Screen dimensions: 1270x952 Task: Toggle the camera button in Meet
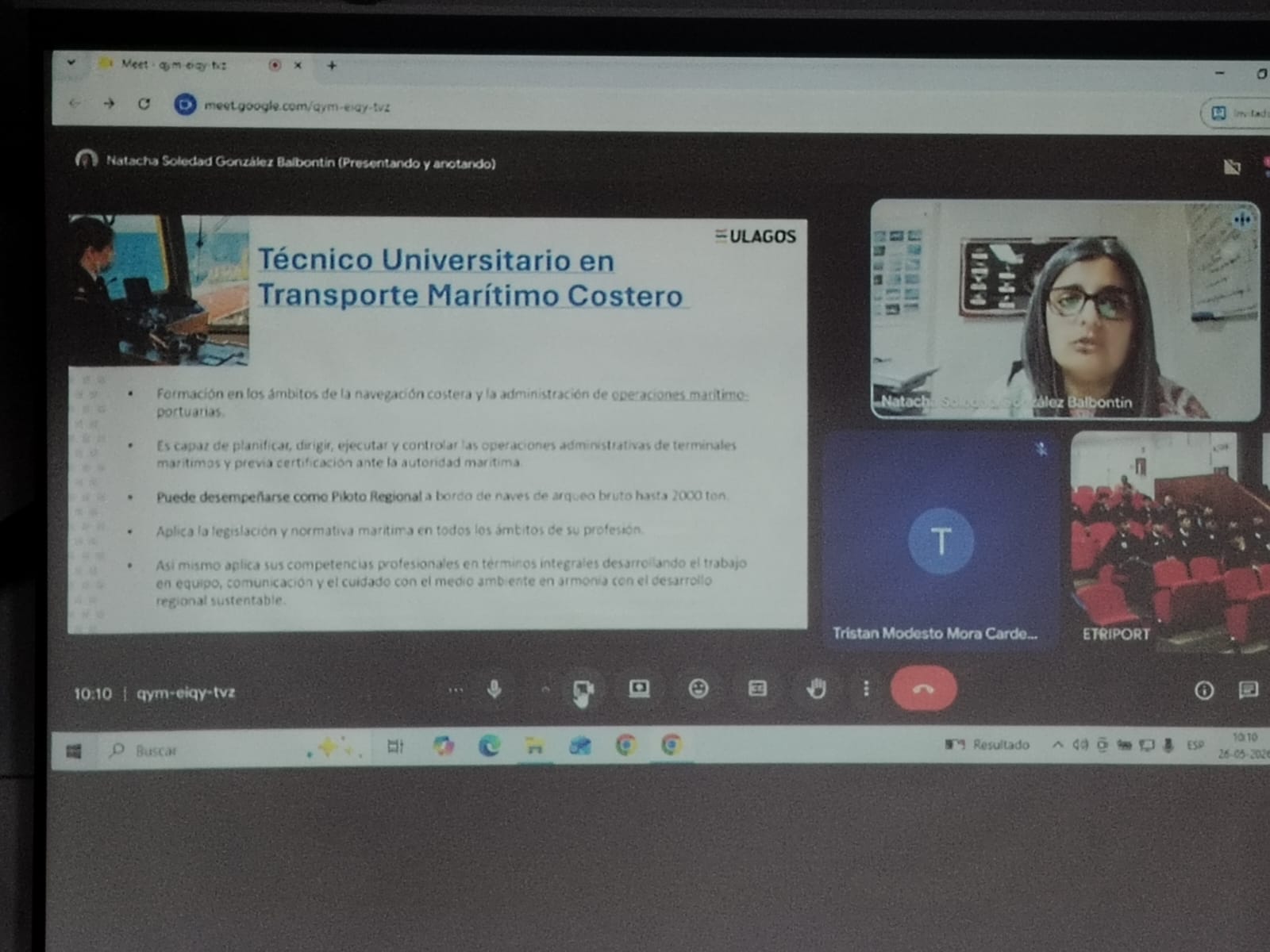[583, 690]
